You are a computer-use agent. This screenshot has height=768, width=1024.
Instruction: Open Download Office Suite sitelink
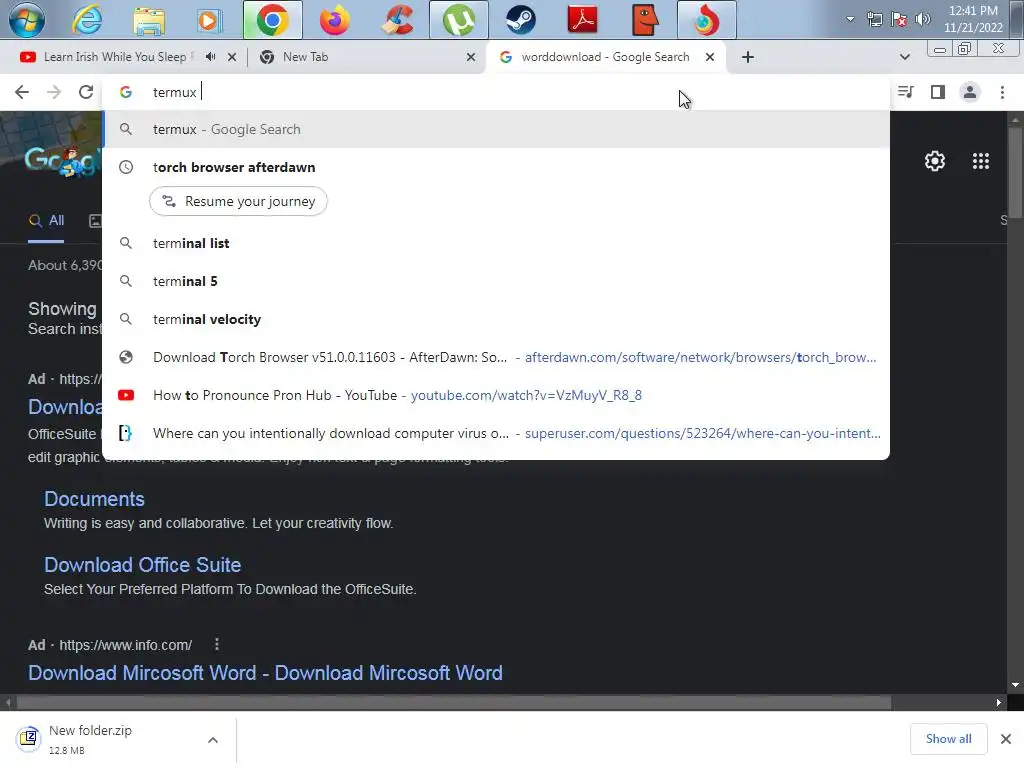[x=142, y=565]
